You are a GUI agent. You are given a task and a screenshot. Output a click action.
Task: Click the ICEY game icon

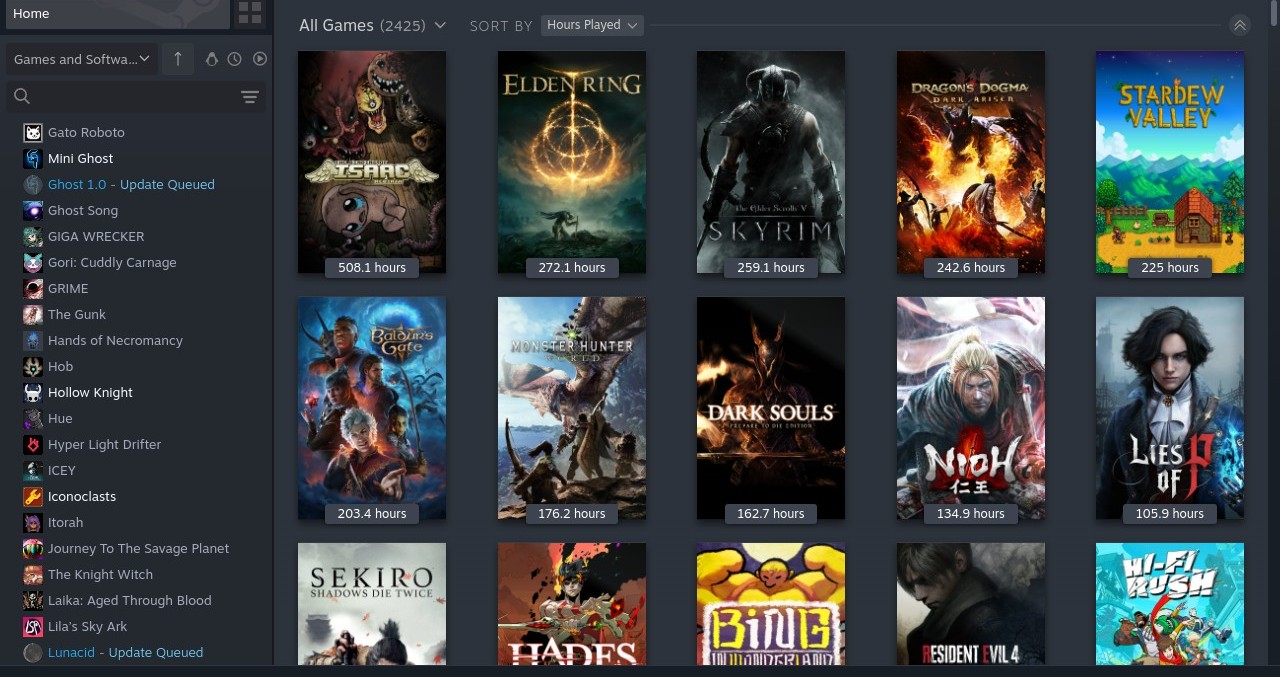click(33, 470)
